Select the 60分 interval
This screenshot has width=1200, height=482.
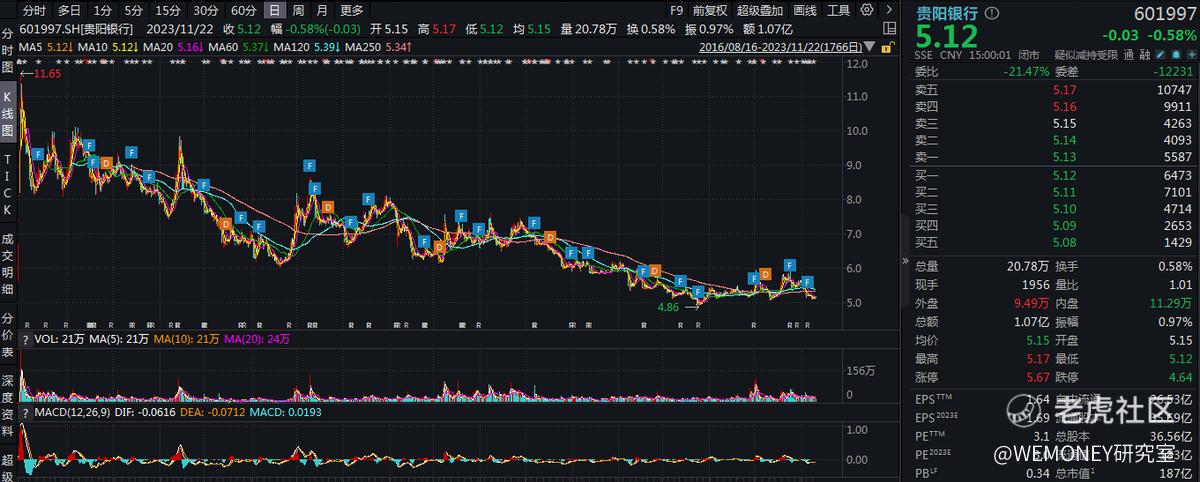(243, 10)
